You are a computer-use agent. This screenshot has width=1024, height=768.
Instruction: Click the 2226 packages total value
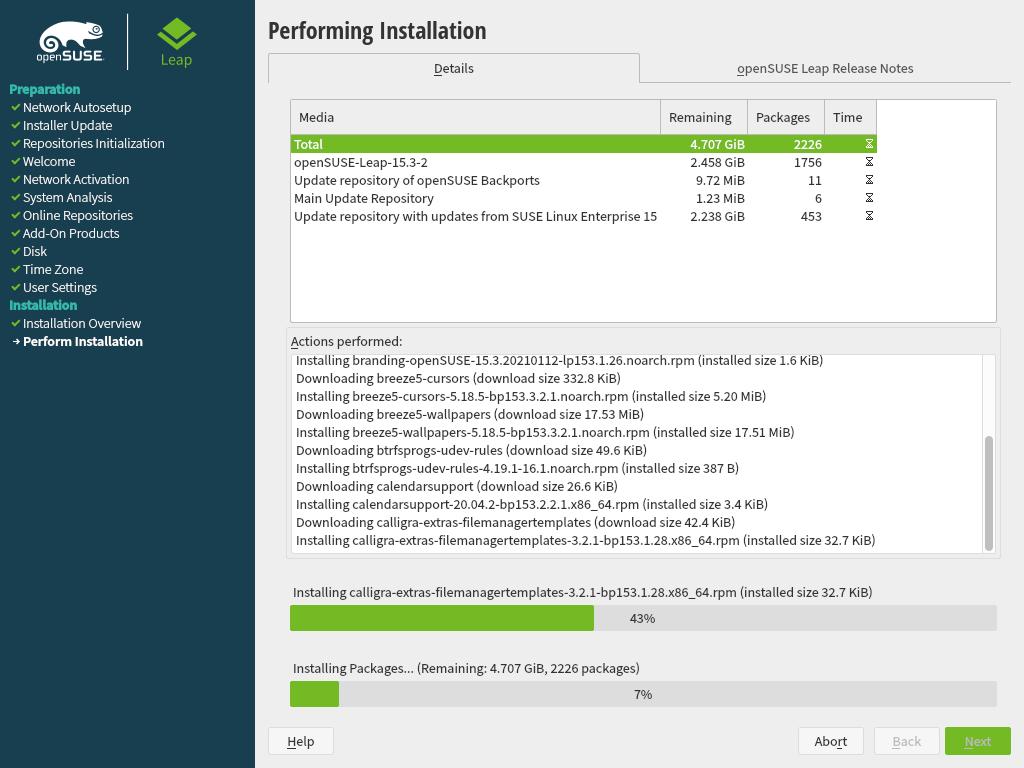click(x=808, y=144)
